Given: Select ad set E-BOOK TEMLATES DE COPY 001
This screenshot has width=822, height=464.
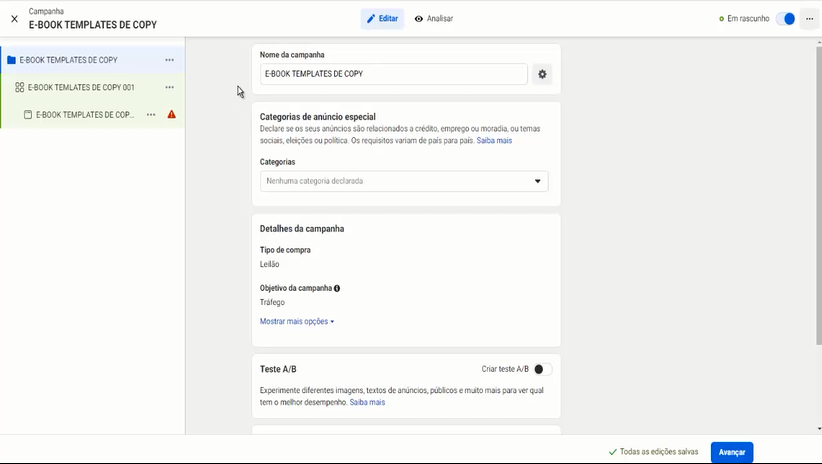Looking at the screenshot, I should (80, 87).
